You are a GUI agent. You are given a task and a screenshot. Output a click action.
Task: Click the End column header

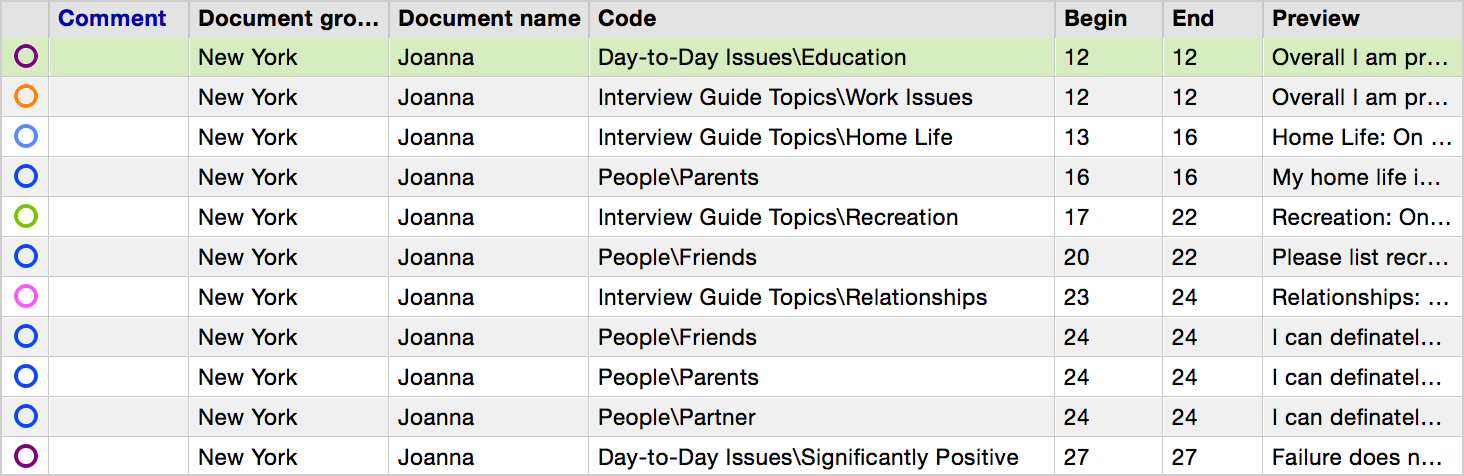(x=1193, y=18)
